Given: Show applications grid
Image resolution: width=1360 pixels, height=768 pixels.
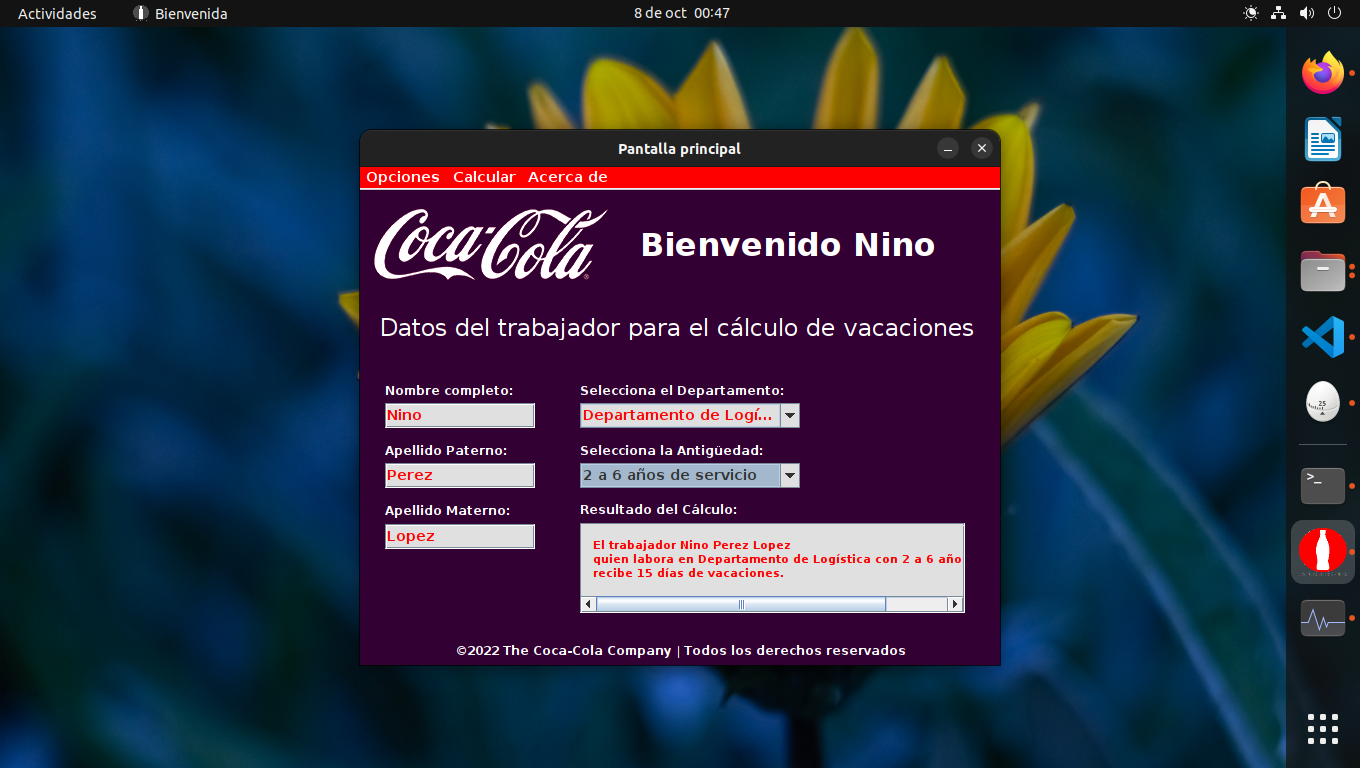Looking at the screenshot, I should point(1323,728).
